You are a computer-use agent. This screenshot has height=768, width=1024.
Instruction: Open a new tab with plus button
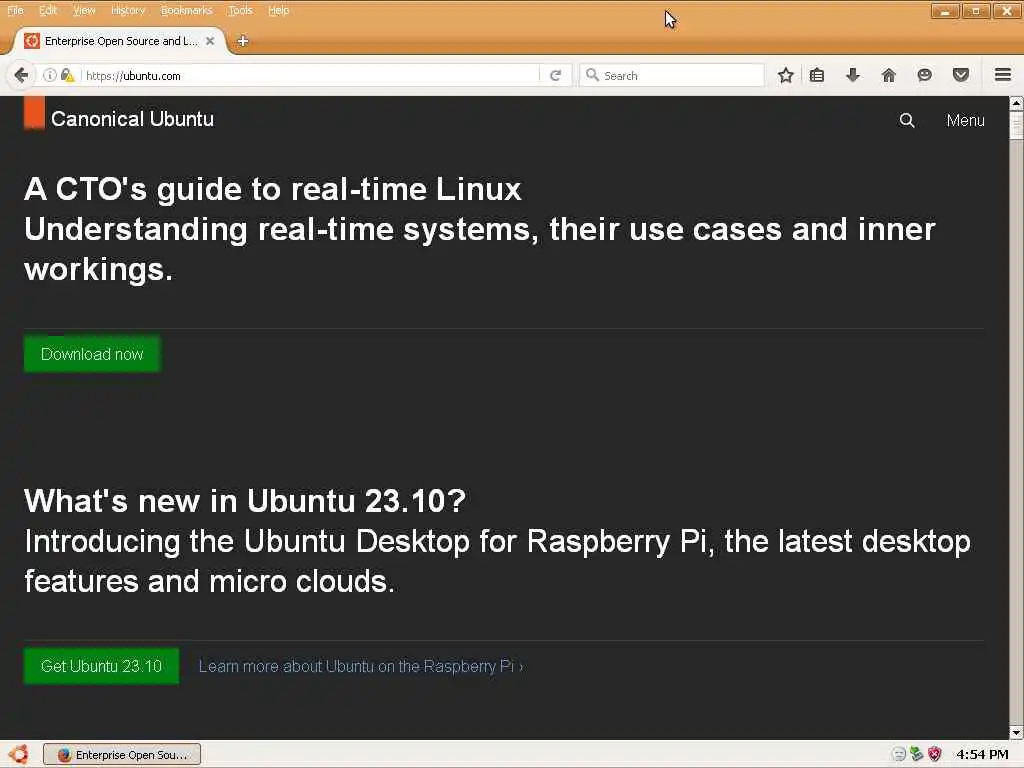coord(243,41)
